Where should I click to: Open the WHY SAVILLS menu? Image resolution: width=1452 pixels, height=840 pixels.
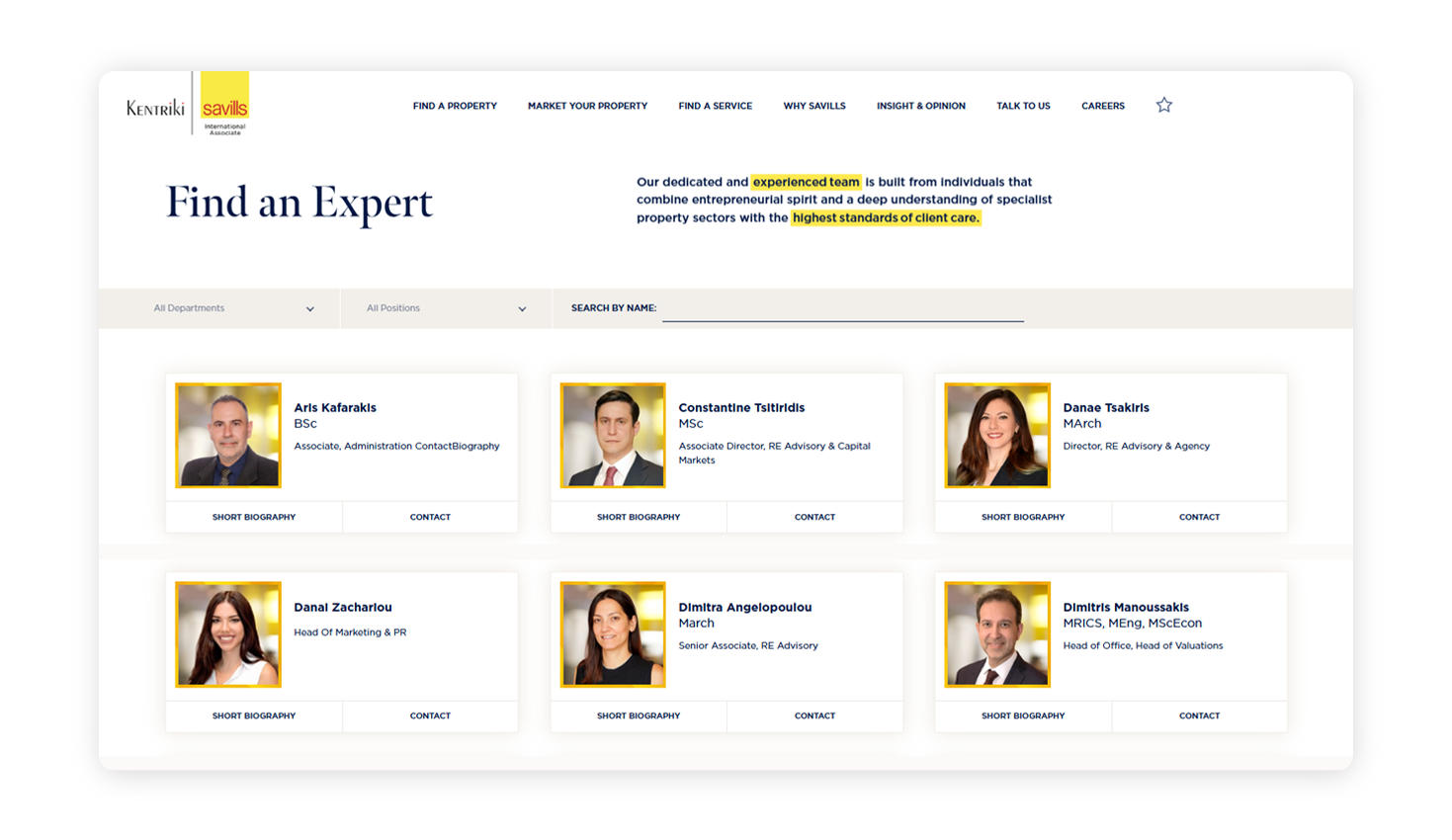pyautogui.click(x=813, y=105)
